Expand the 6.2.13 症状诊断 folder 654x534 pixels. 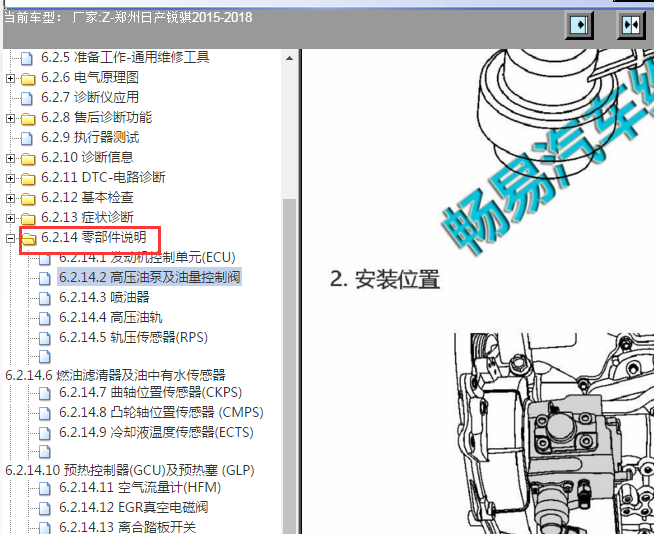coord(10,218)
